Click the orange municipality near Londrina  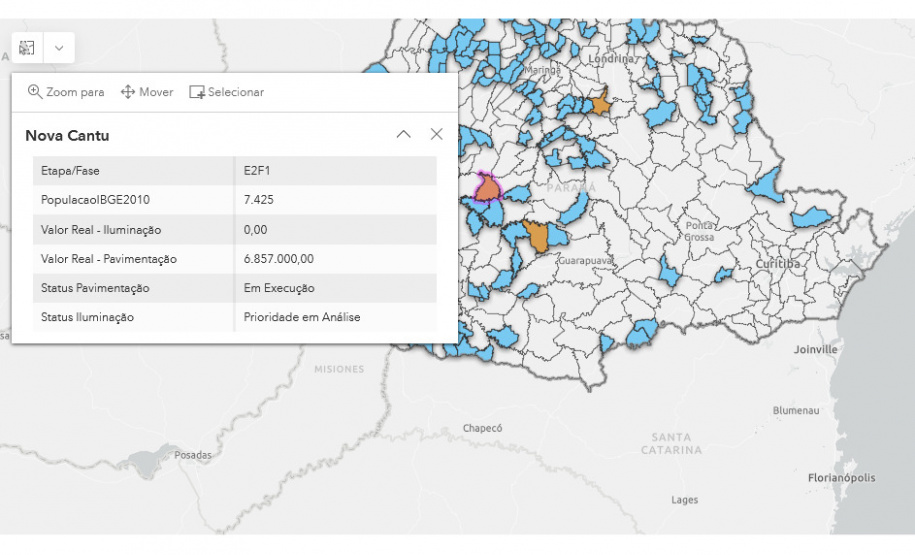point(601,104)
